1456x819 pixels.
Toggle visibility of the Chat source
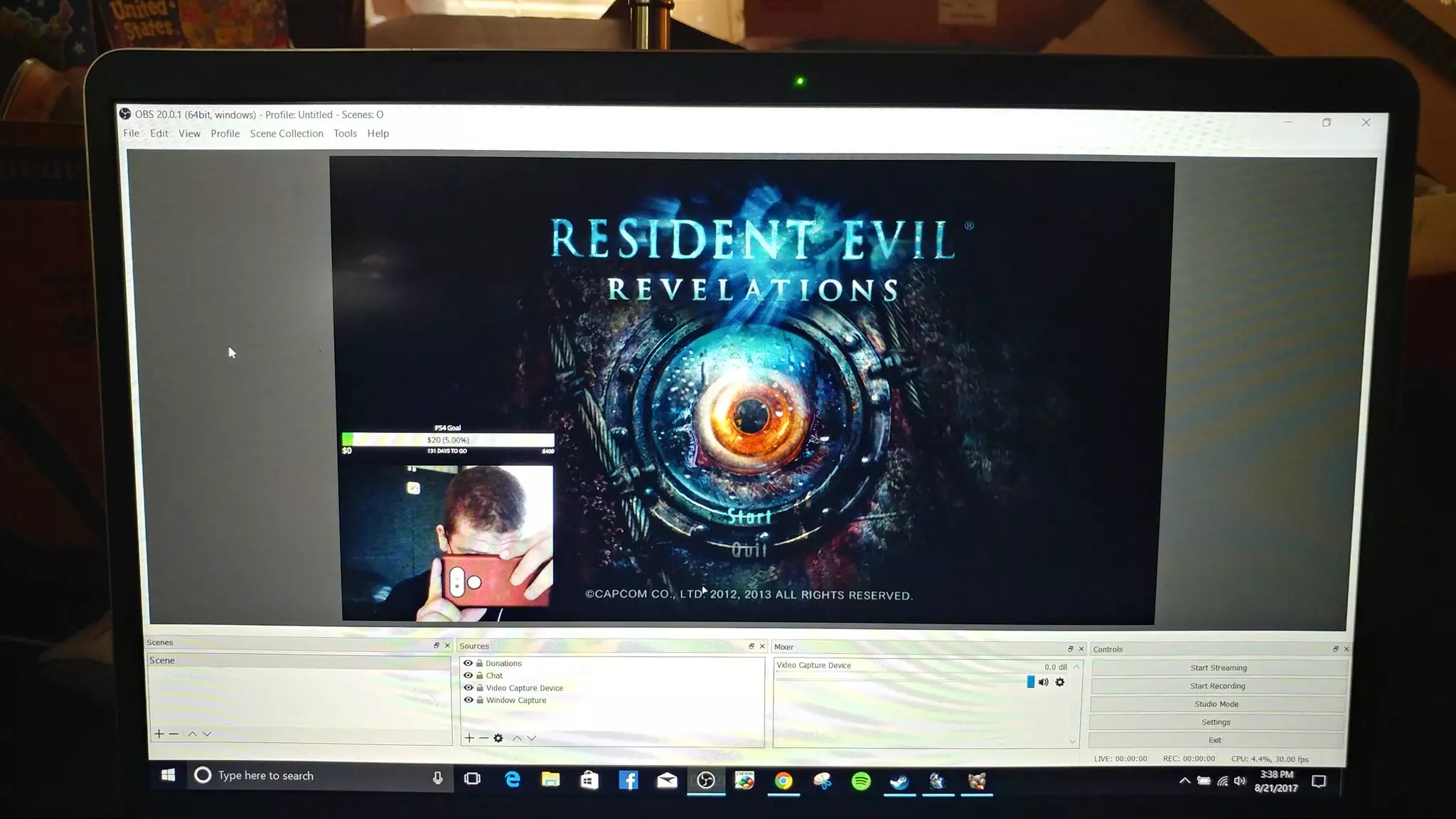[468, 675]
